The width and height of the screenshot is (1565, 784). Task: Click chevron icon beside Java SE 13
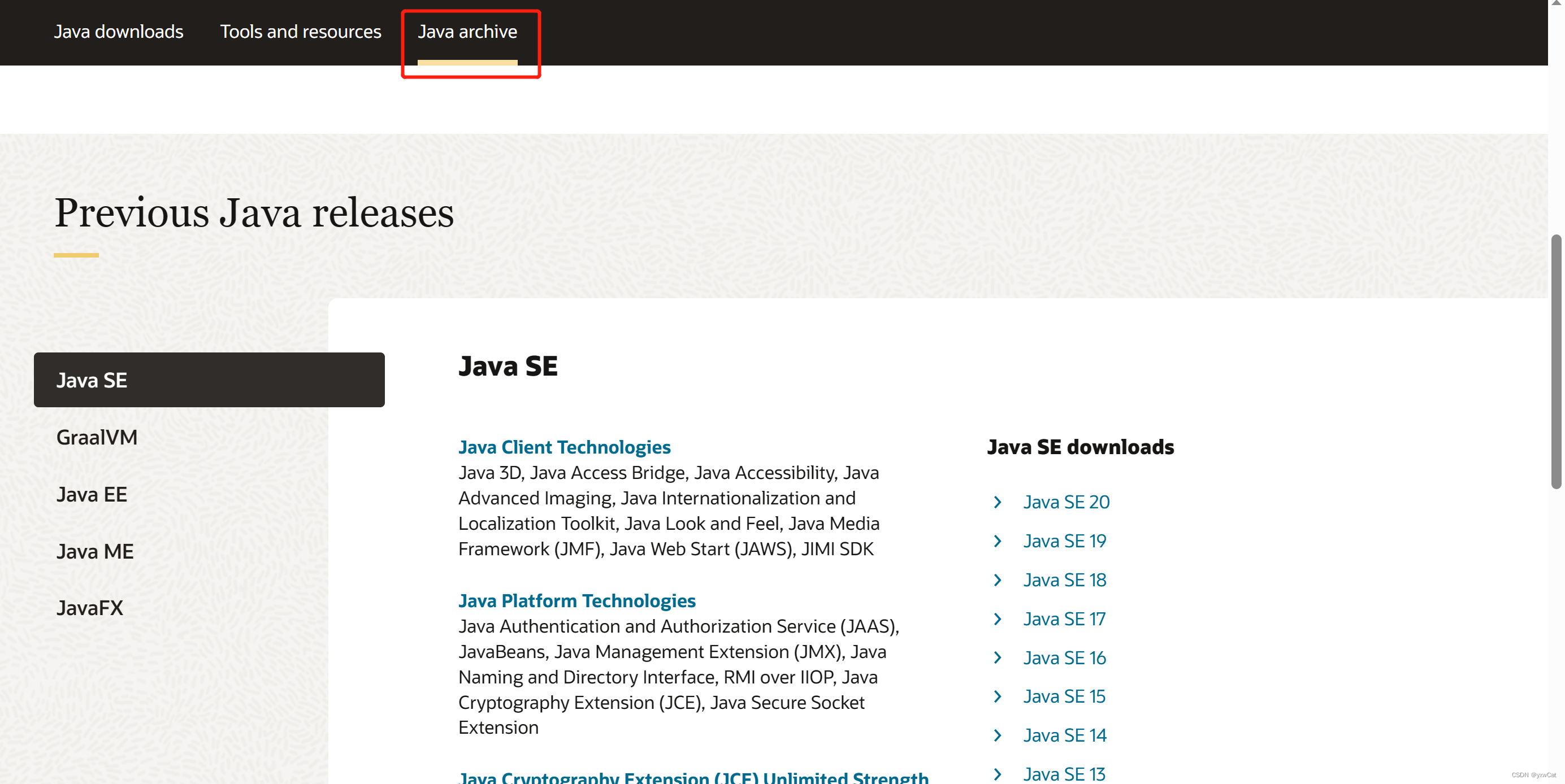pos(998,774)
